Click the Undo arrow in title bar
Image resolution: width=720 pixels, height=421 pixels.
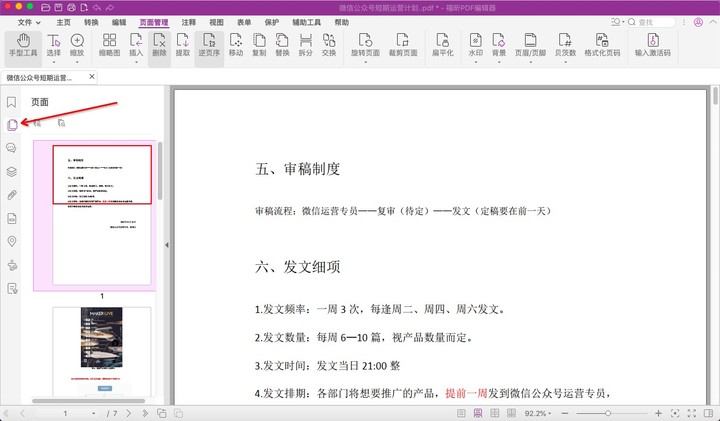click(x=97, y=7)
